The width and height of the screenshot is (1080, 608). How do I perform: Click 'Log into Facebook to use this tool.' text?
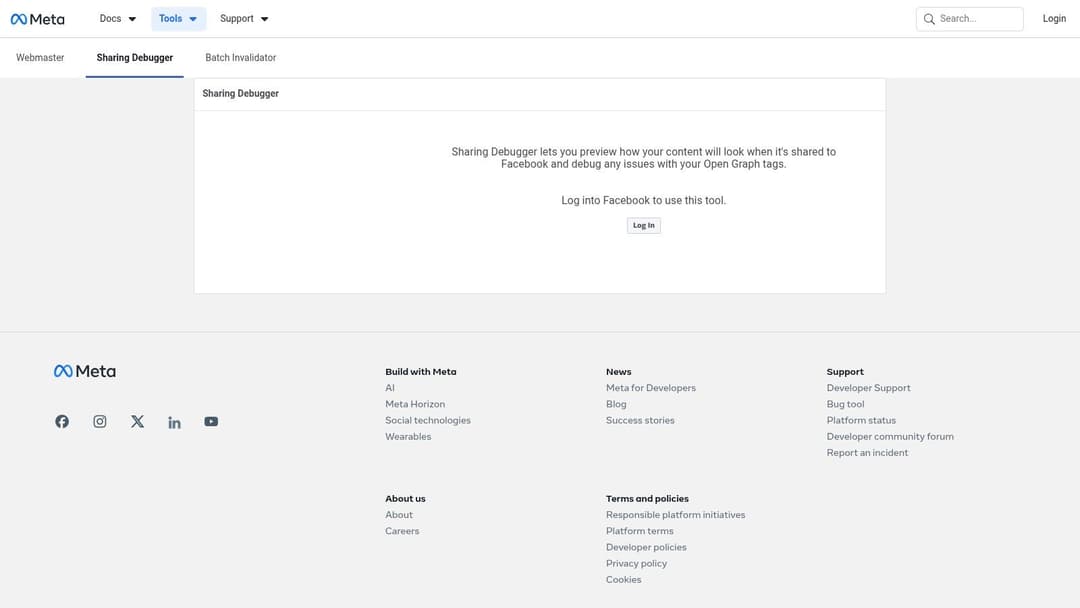644,200
